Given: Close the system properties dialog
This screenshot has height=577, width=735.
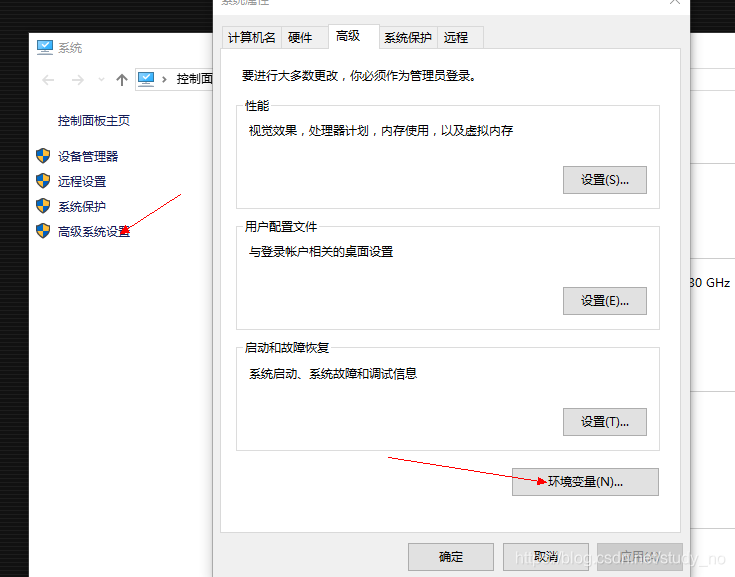Looking at the screenshot, I should [x=675, y=2].
